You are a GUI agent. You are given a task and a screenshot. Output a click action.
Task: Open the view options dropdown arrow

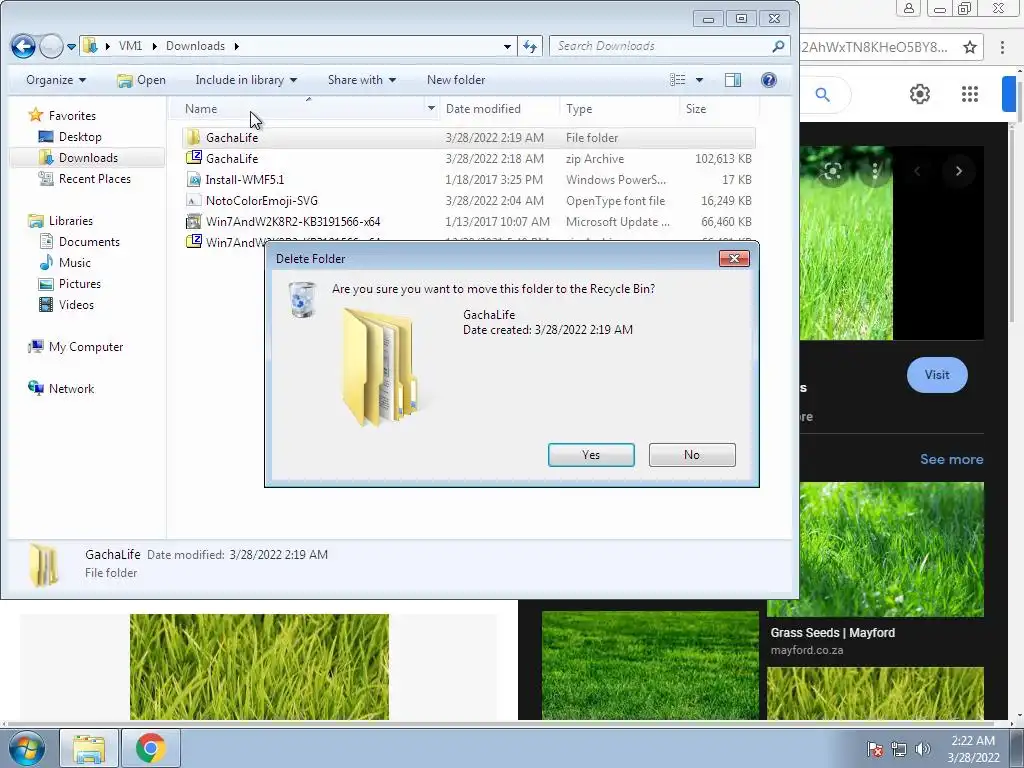click(699, 80)
